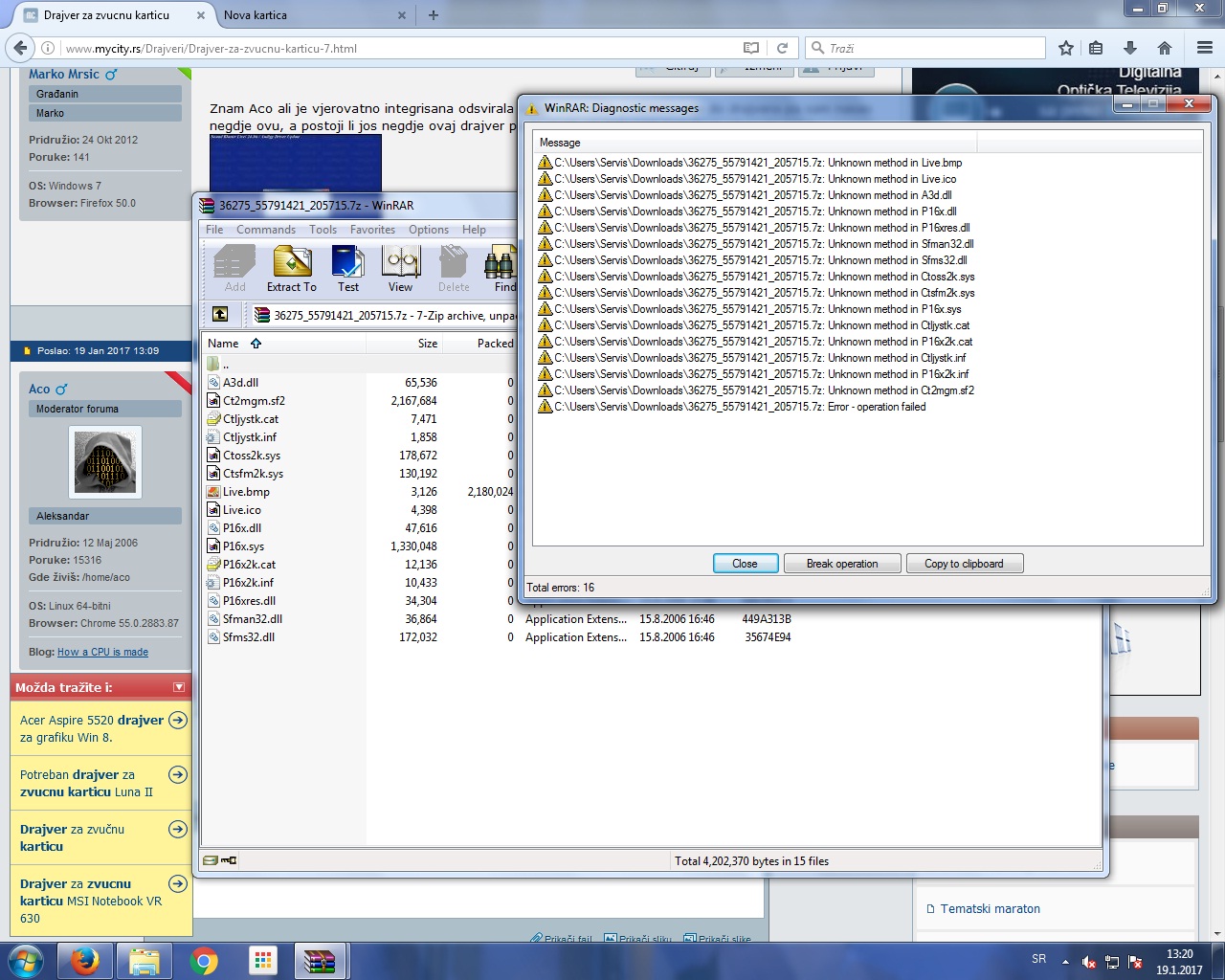Image resolution: width=1225 pixels, height=980 pixels.
Task: Open WinRAR Favorites menu
Action: (372, 230)
